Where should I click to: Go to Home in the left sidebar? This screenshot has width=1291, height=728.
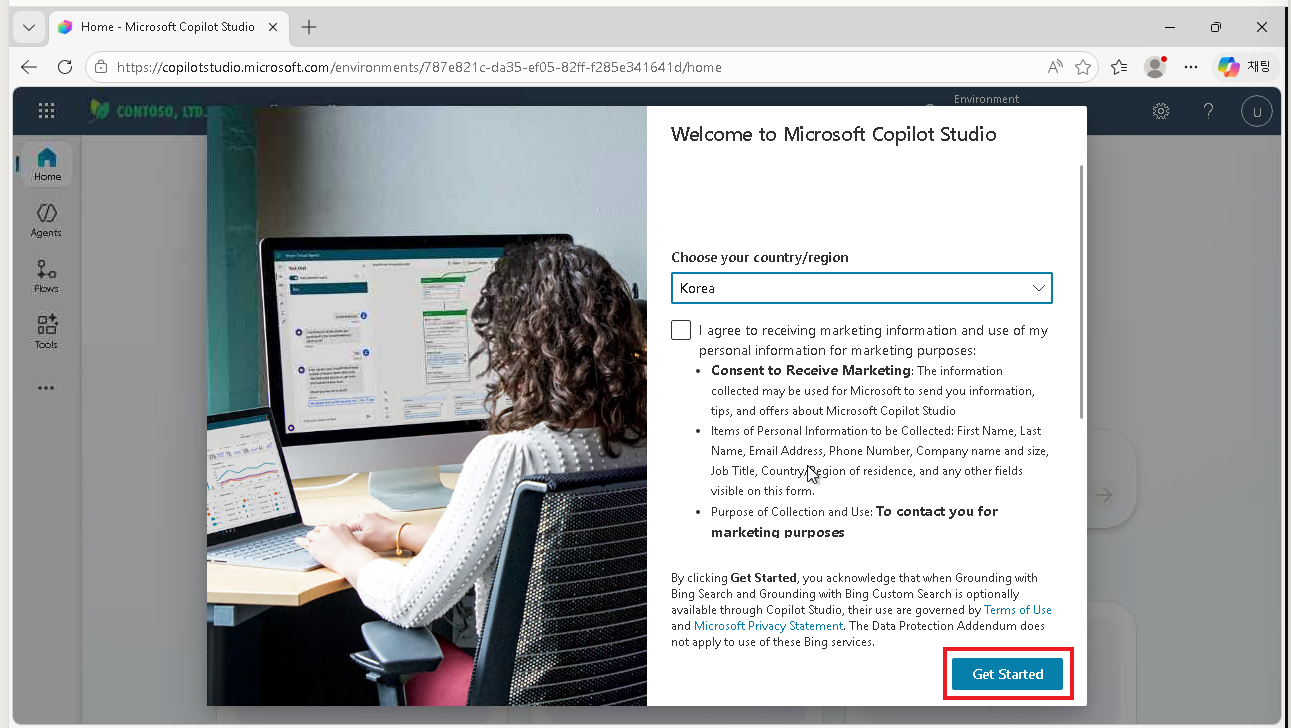tap(47, 165)
